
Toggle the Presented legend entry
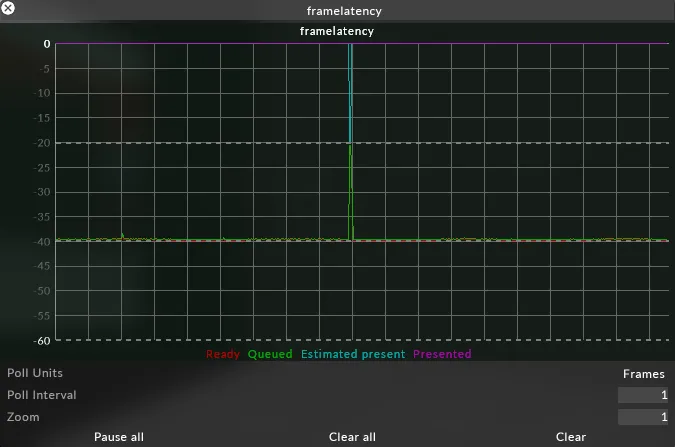point(442,354)
